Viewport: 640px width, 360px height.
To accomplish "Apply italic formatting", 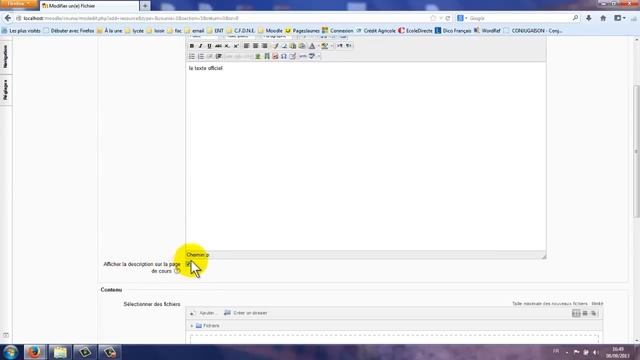I will (x=200, y=46).
